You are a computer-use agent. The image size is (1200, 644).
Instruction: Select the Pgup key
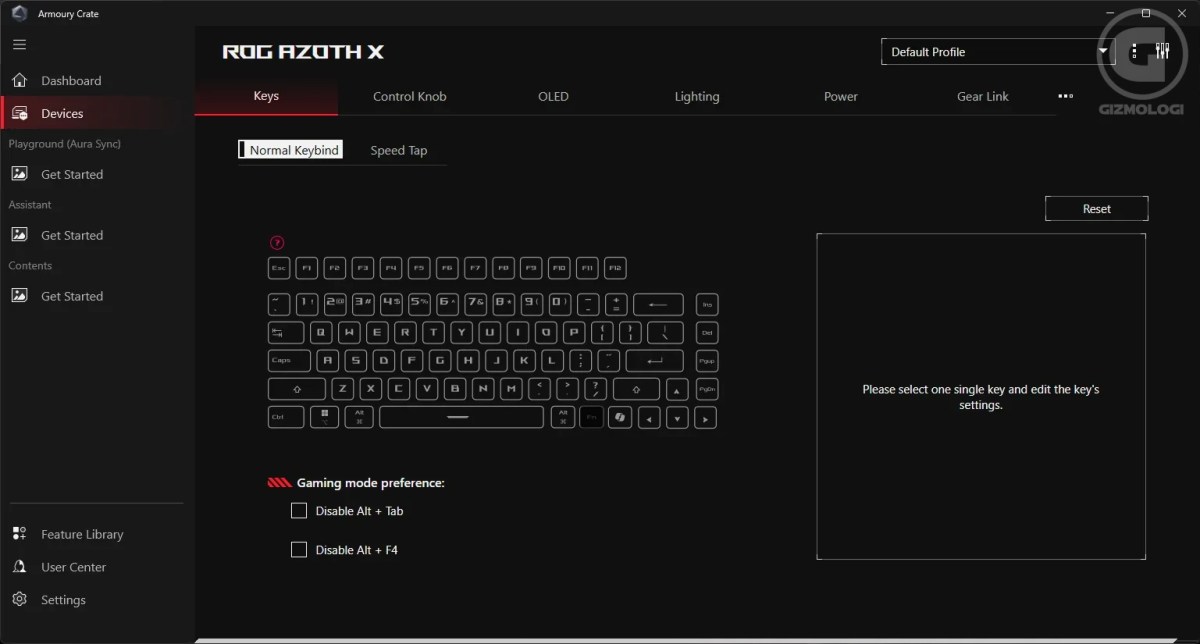707,361
